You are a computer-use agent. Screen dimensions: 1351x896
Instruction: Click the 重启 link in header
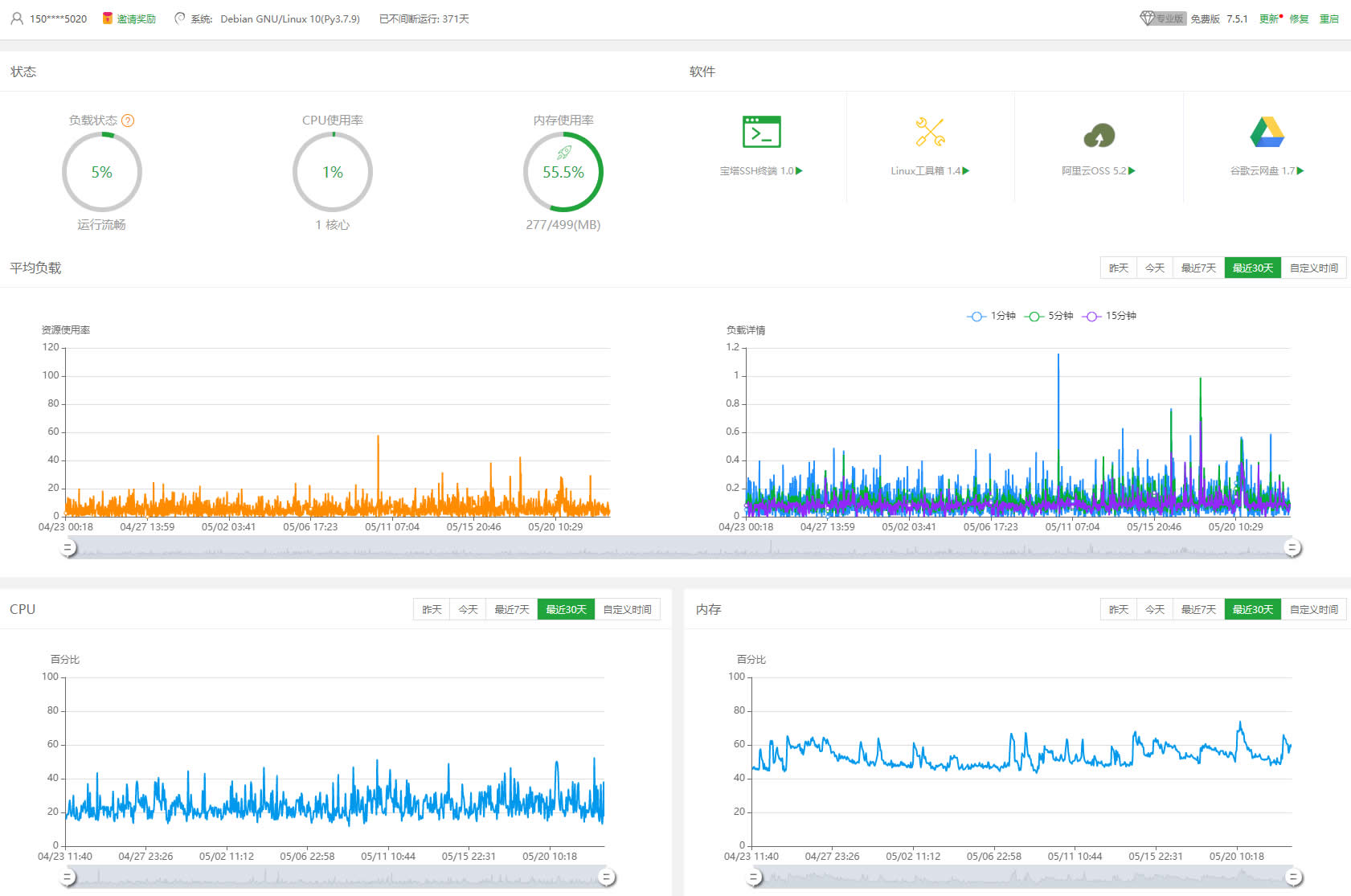(x=1329, y=18)
